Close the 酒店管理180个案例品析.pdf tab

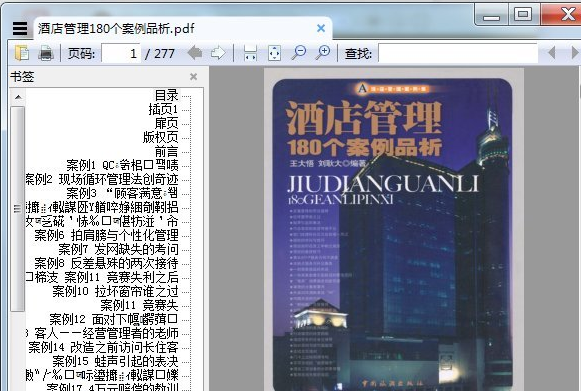pyautogui.click(x=321, y=28)
